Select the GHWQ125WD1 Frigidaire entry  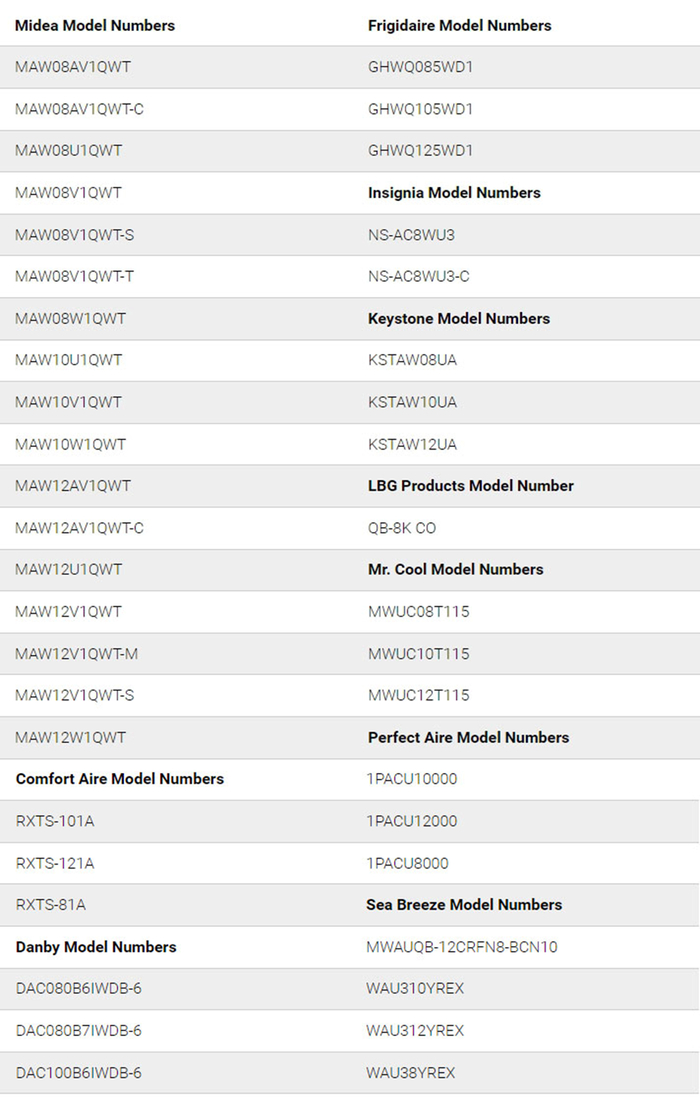(420, 151)
